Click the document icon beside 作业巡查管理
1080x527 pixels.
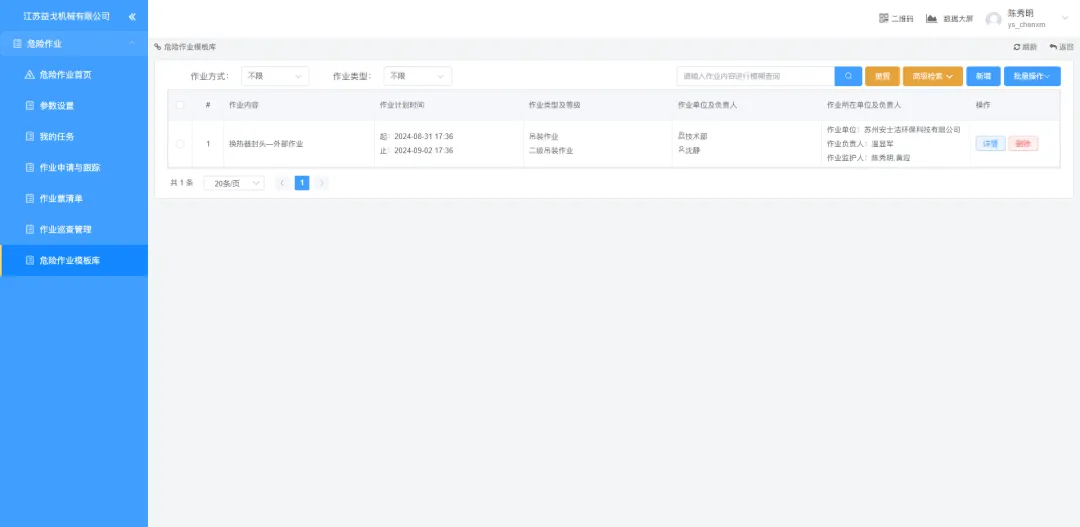click(30, 229)
